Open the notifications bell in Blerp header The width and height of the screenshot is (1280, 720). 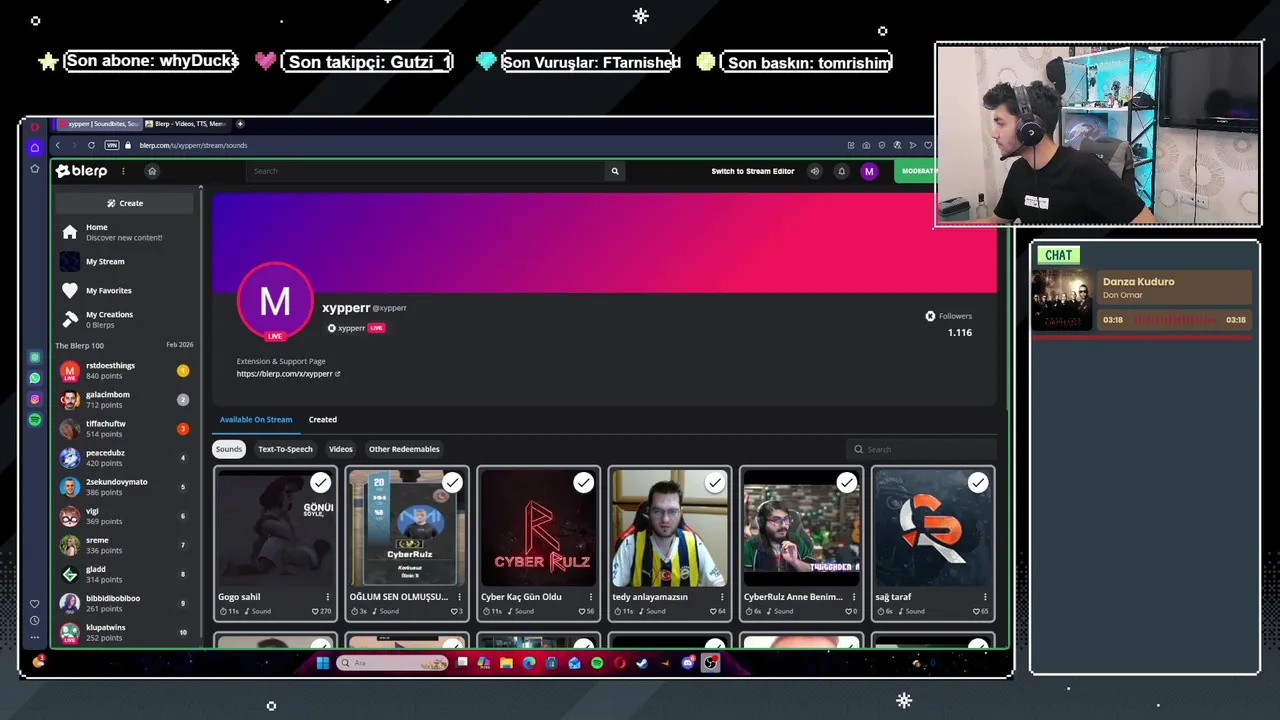tap(841, 171)
